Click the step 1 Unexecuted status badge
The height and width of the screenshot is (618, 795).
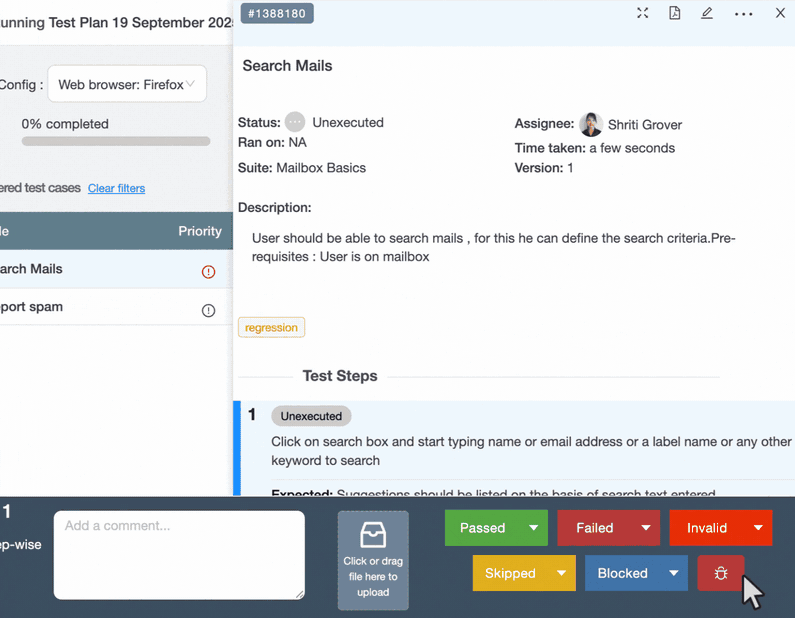pos(311,416)
